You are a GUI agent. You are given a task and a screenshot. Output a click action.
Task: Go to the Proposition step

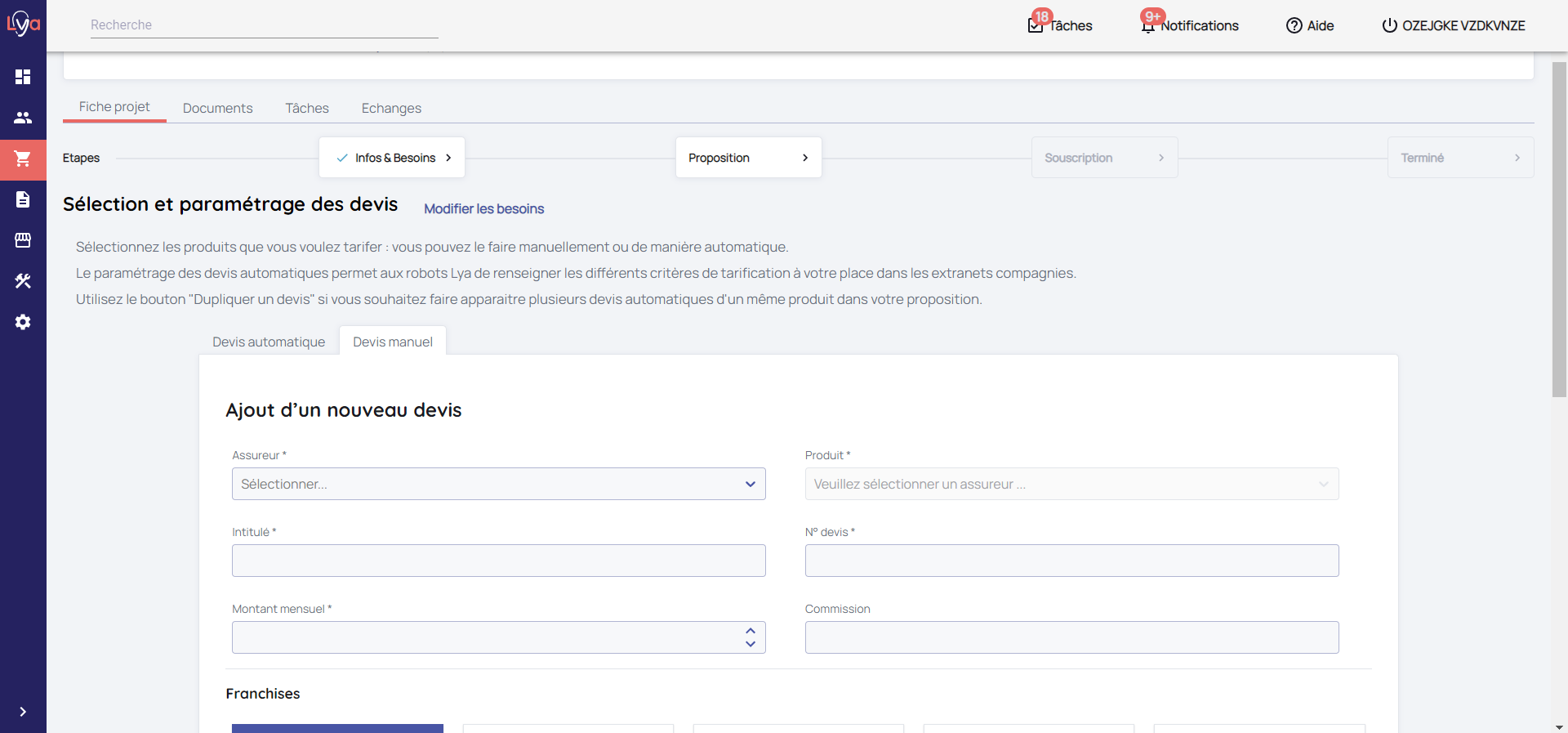[748, 158]
